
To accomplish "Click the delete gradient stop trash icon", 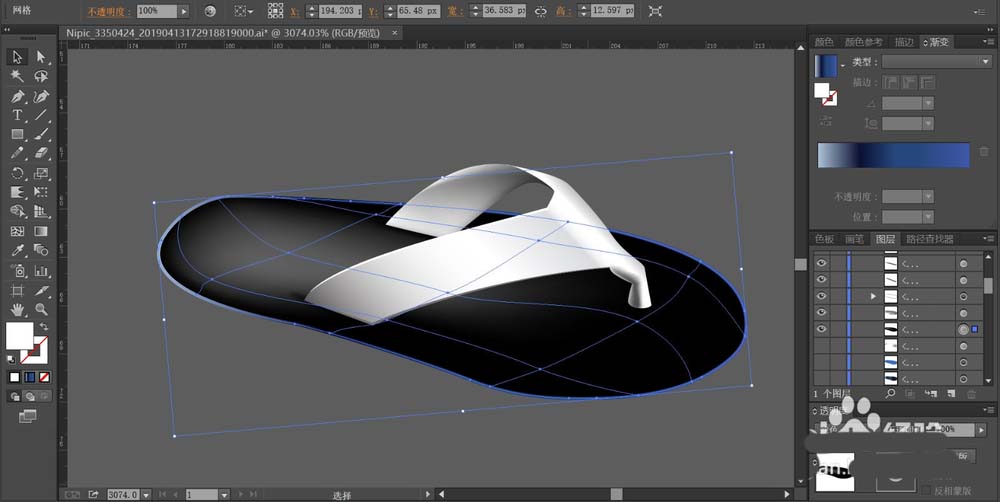I will tap(984, 152).
